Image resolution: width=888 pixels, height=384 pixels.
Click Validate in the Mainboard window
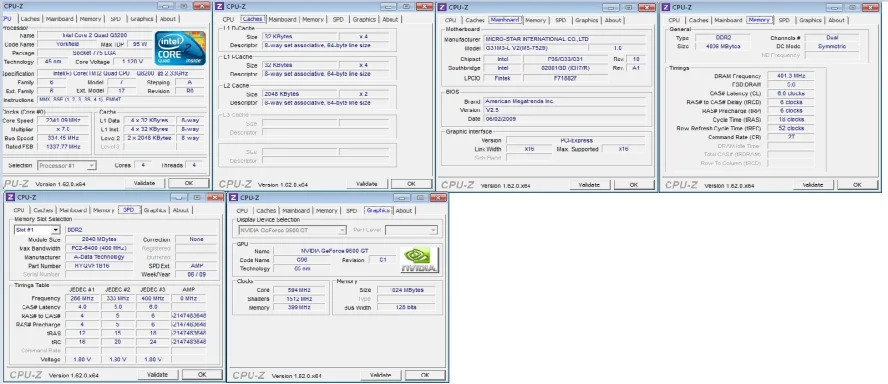[590, 185]
